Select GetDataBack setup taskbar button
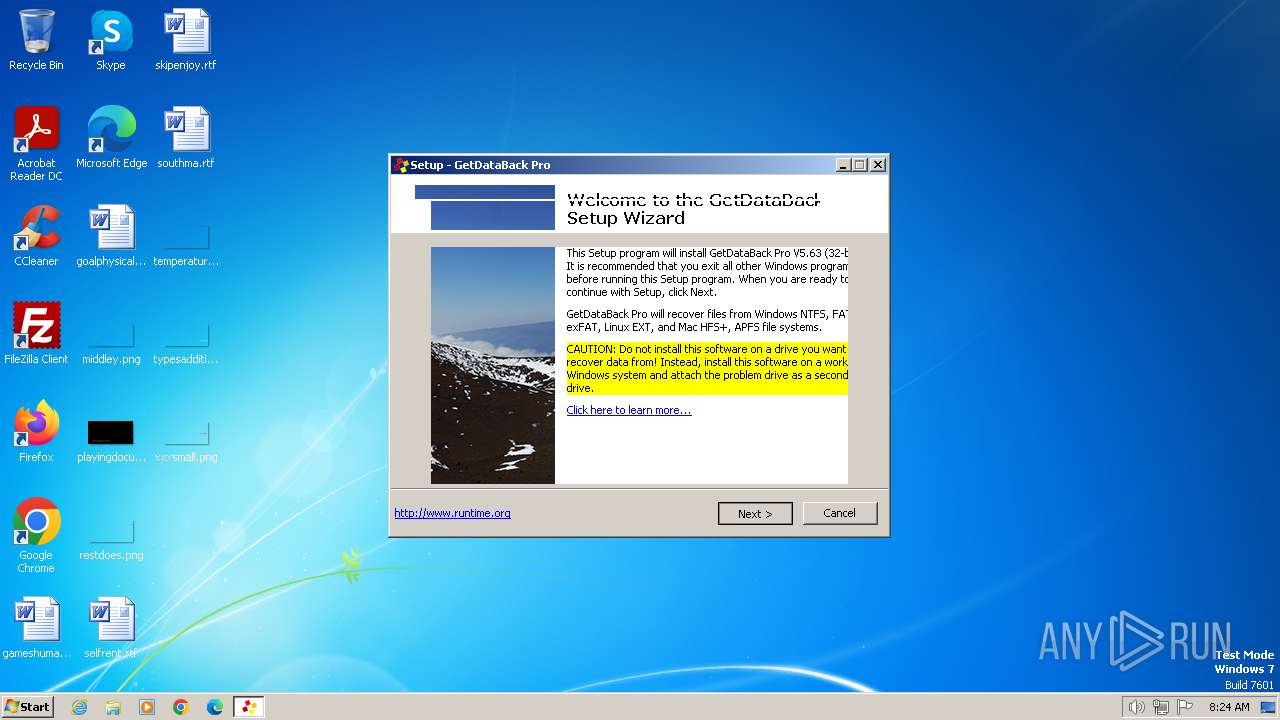1280x720 pixels. pos(249,707)
